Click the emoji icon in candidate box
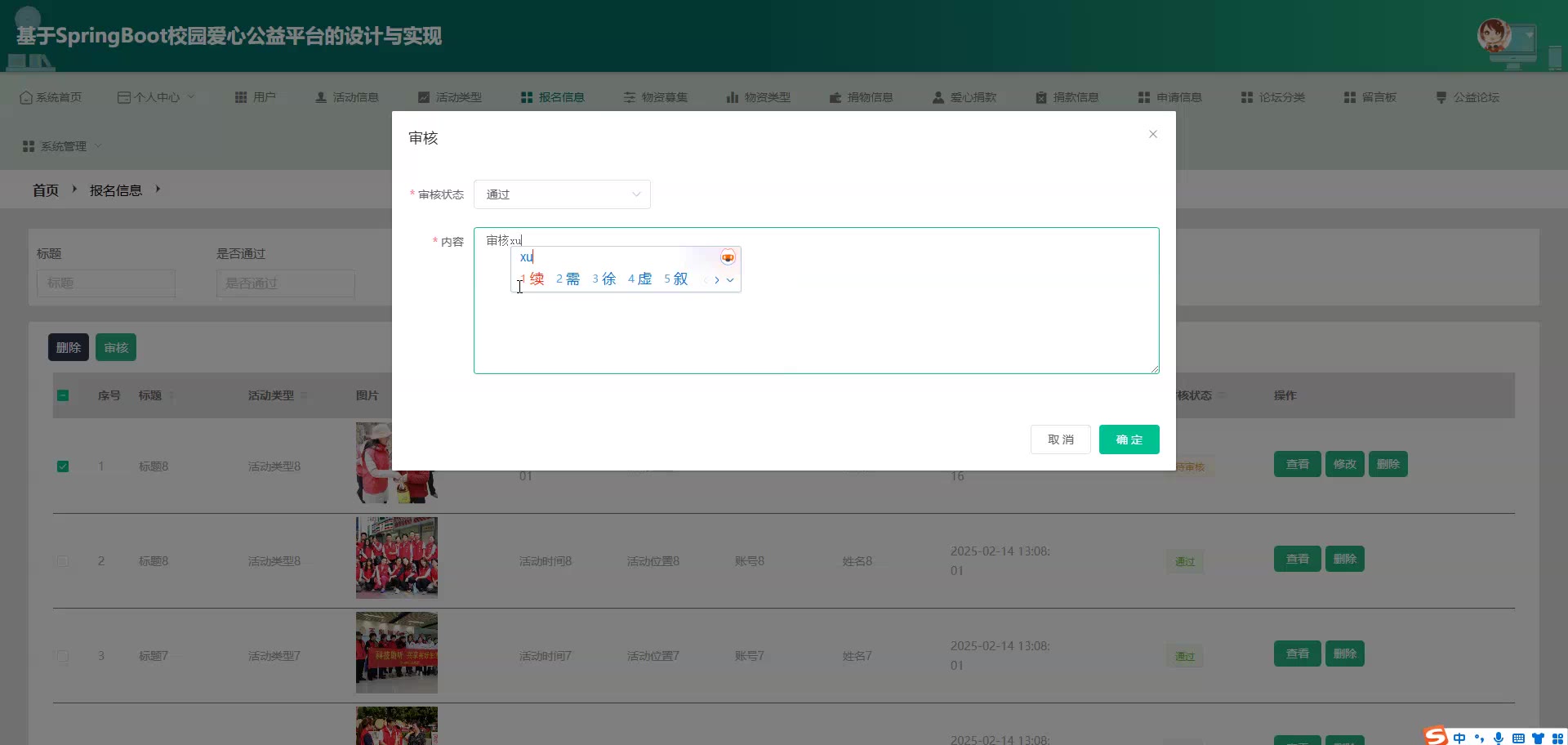1568x745 pixels. click(728, 257)
